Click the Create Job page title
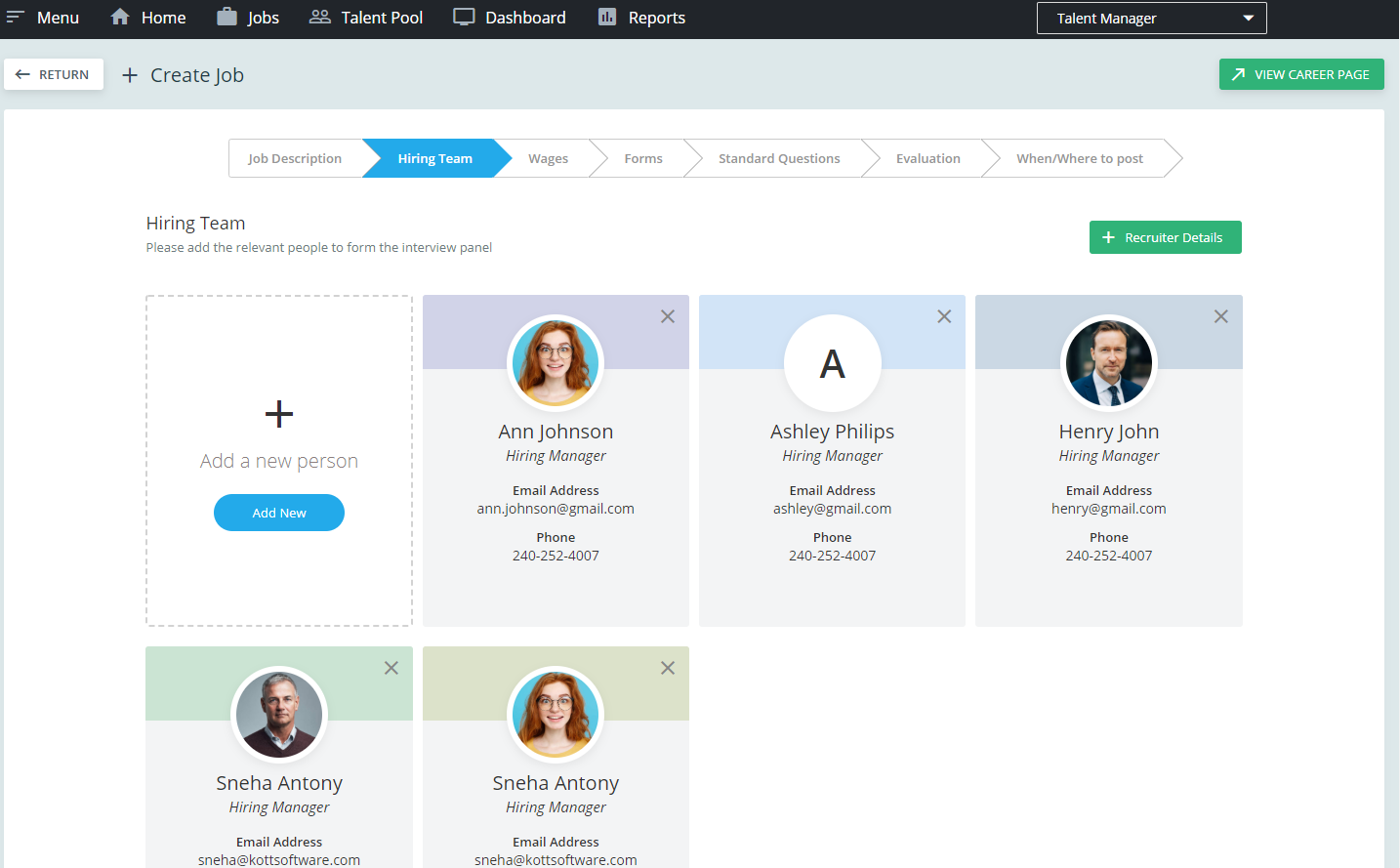The height and width of the screenshot is (868, 1400). coord(197,75)
